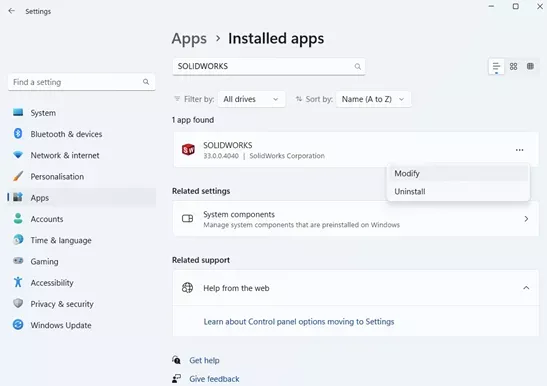This screenshot has height=386, width=547.
Task: Choose Modify from the context menu
Action: [458, 173]
